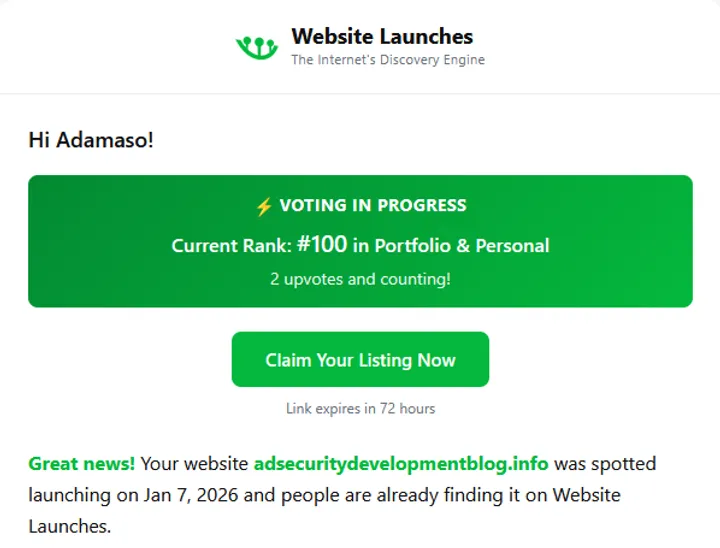Screen dimensions: 720x548
Task: Click the words "Your website" in paragraph
Action: click(x=195, y=464)
